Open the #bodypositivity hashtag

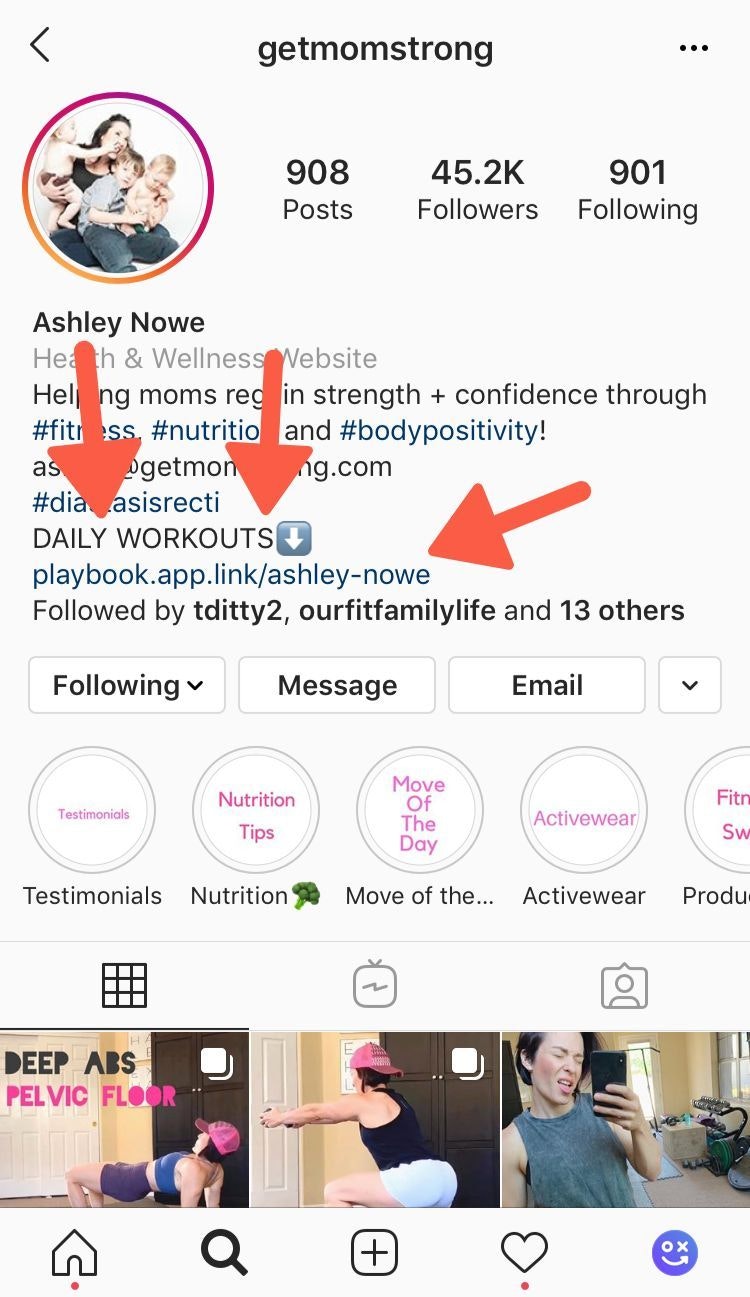[440, 431]
